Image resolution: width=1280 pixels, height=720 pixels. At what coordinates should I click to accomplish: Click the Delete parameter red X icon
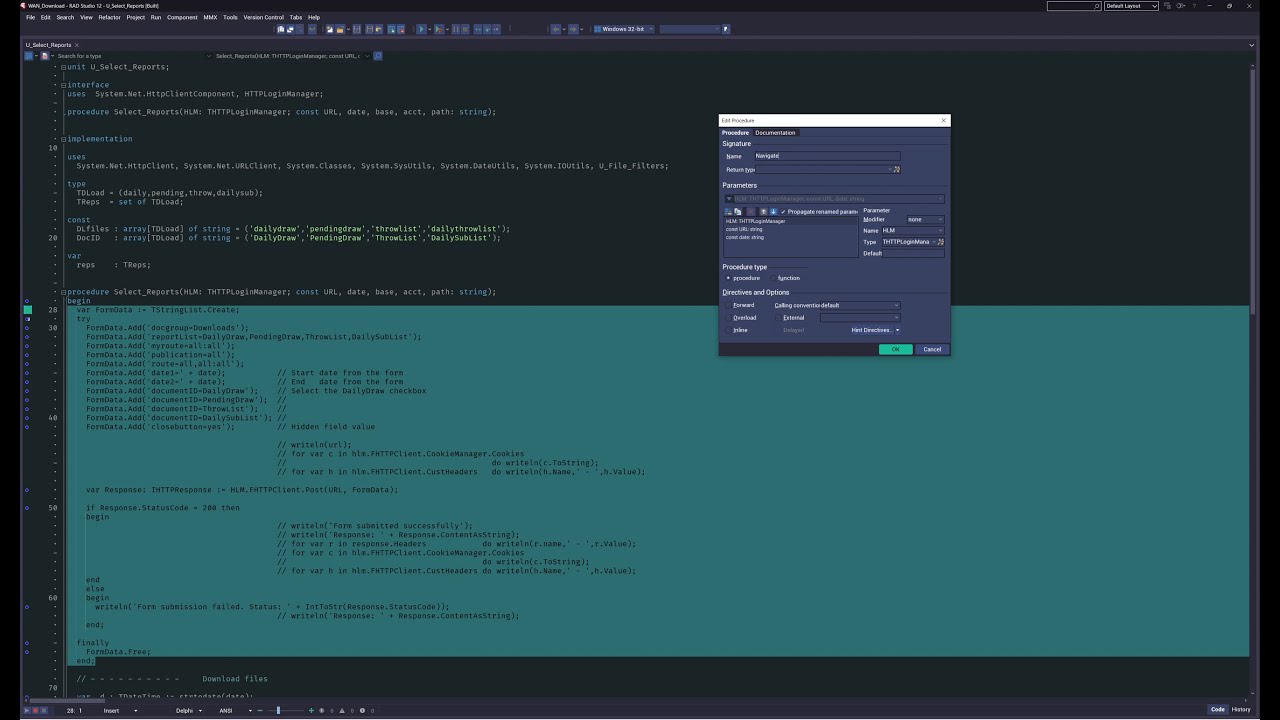(751, 212)
